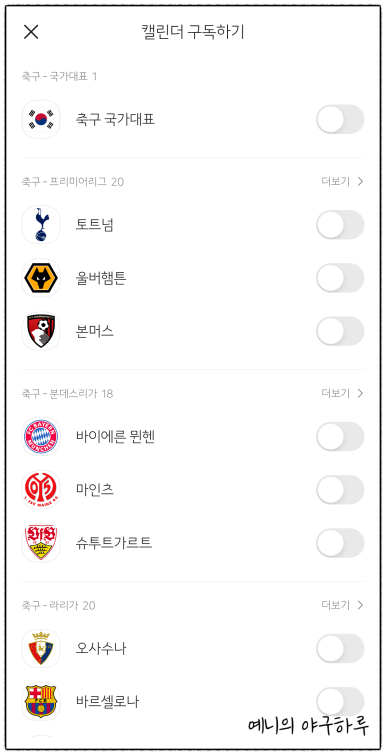The image size is (386, 755).
Task: Enable the 마인츠 subscription switch
Action: click(340, 490)
